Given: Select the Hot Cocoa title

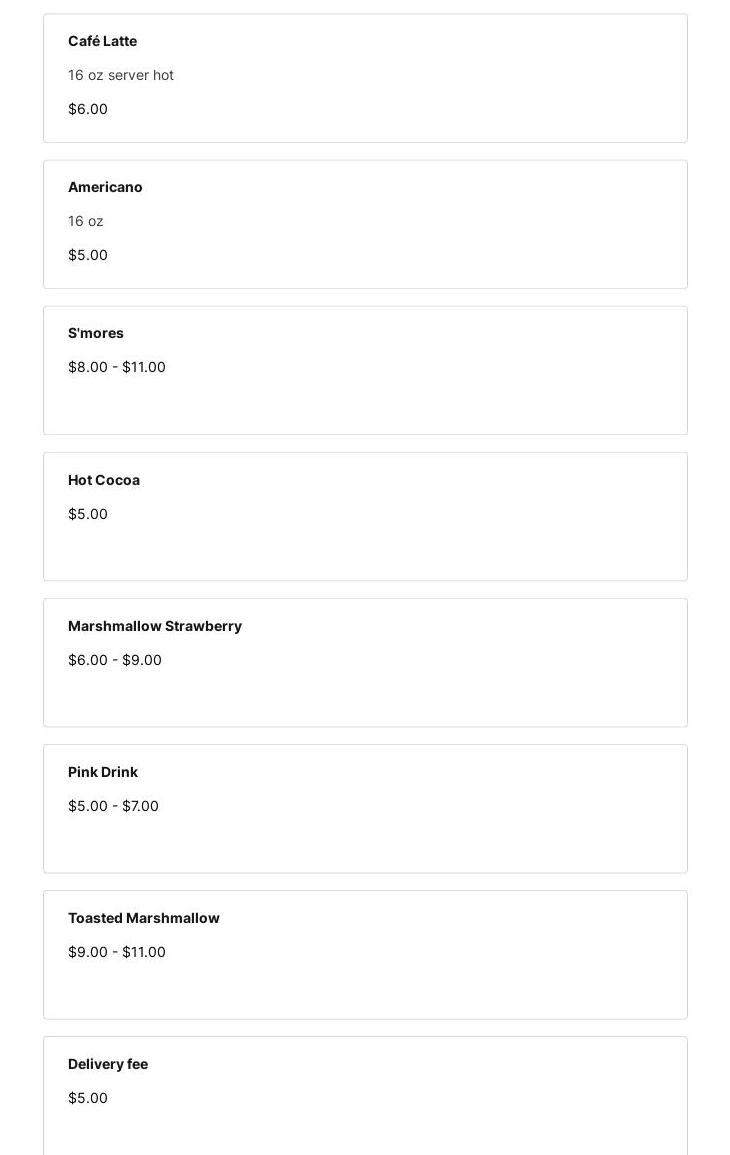Looking at the screenshot, I should 104,480.
